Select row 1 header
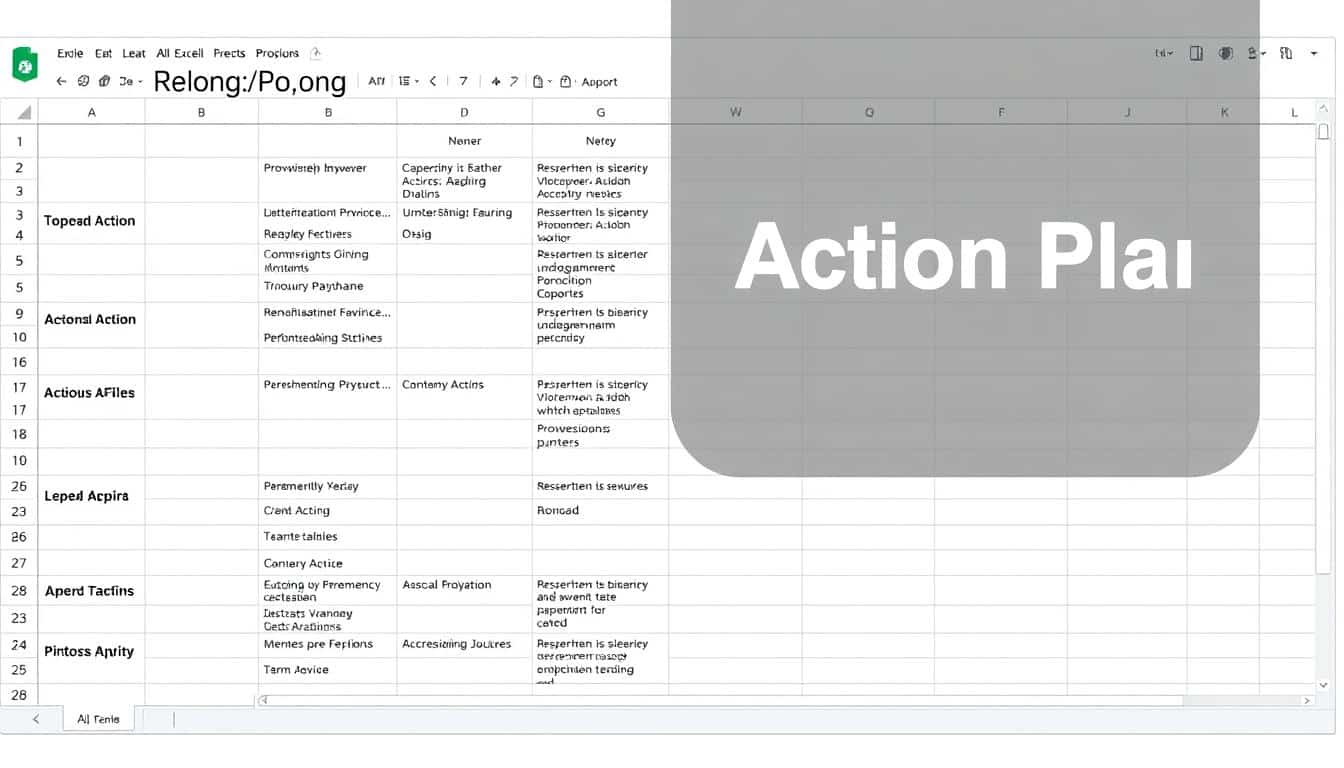The height and width of the screenshot is (768, 1344). click(19, 141)
